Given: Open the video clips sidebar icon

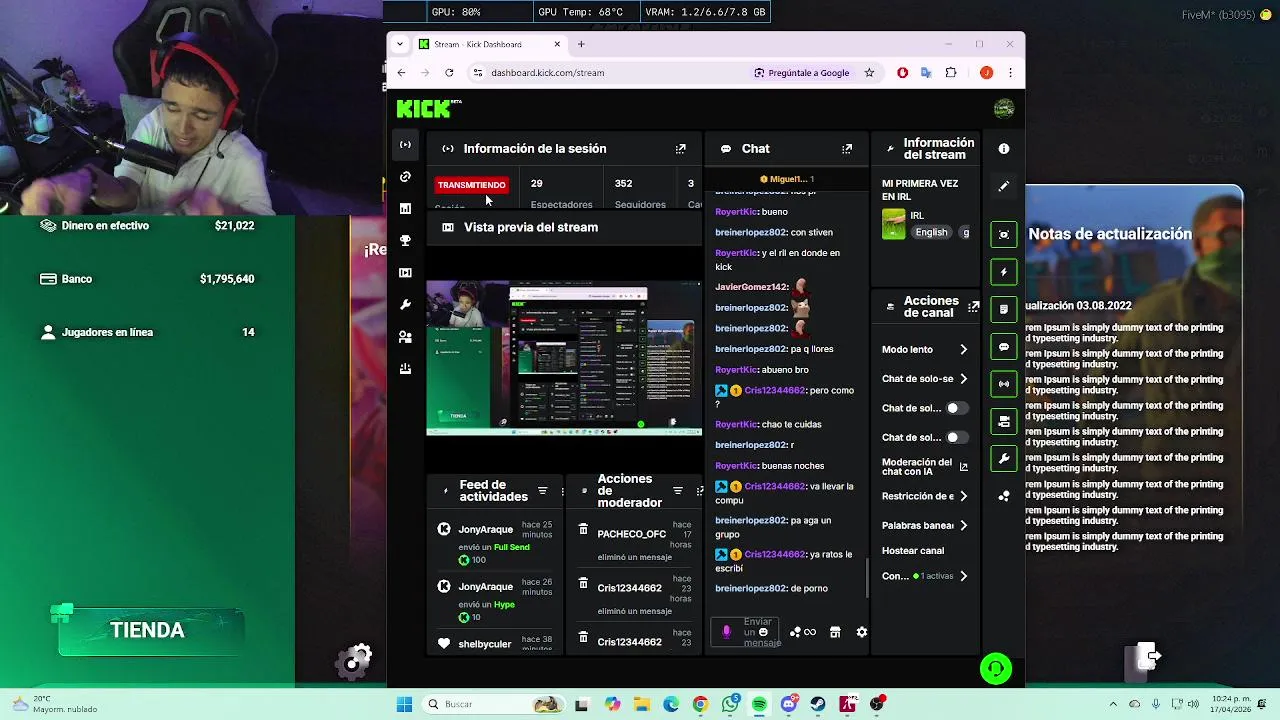Looking at the screenshot, I should point(405,273).
